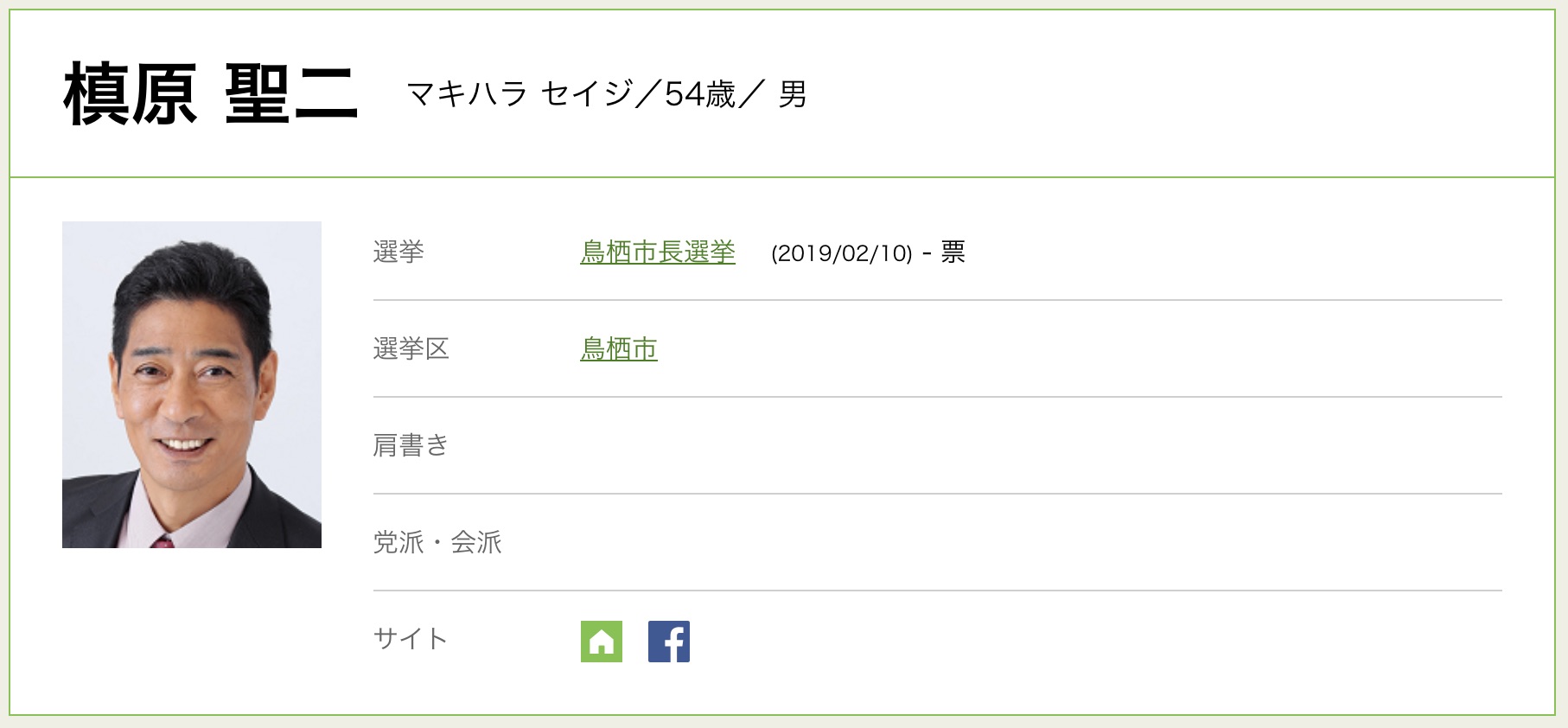Viewport: 1568px width, 728px height.
Task: Open the candidate's Facebook page icon
Action: pos(668,642)
